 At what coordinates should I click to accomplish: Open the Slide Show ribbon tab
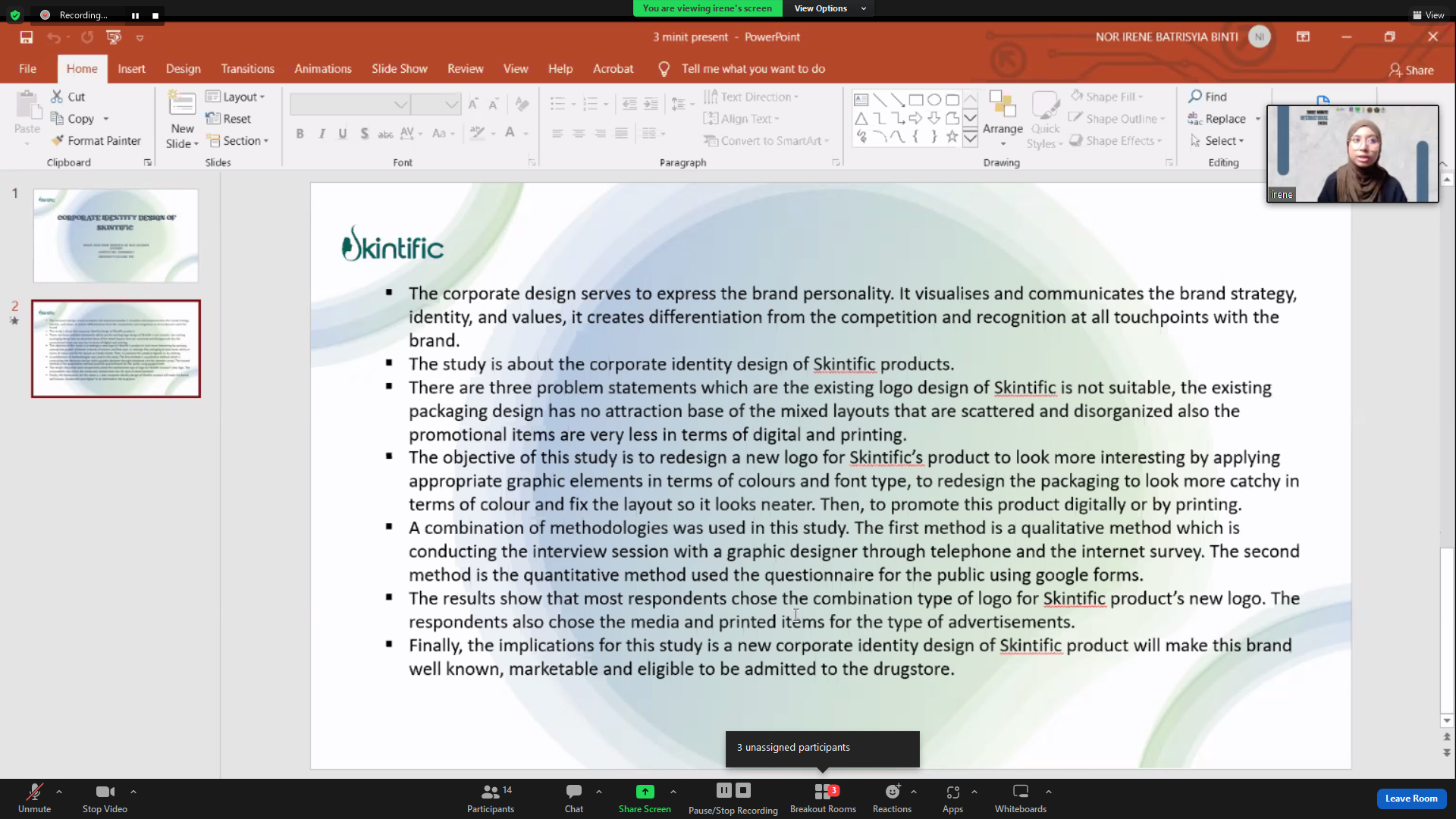coord(399,69)
